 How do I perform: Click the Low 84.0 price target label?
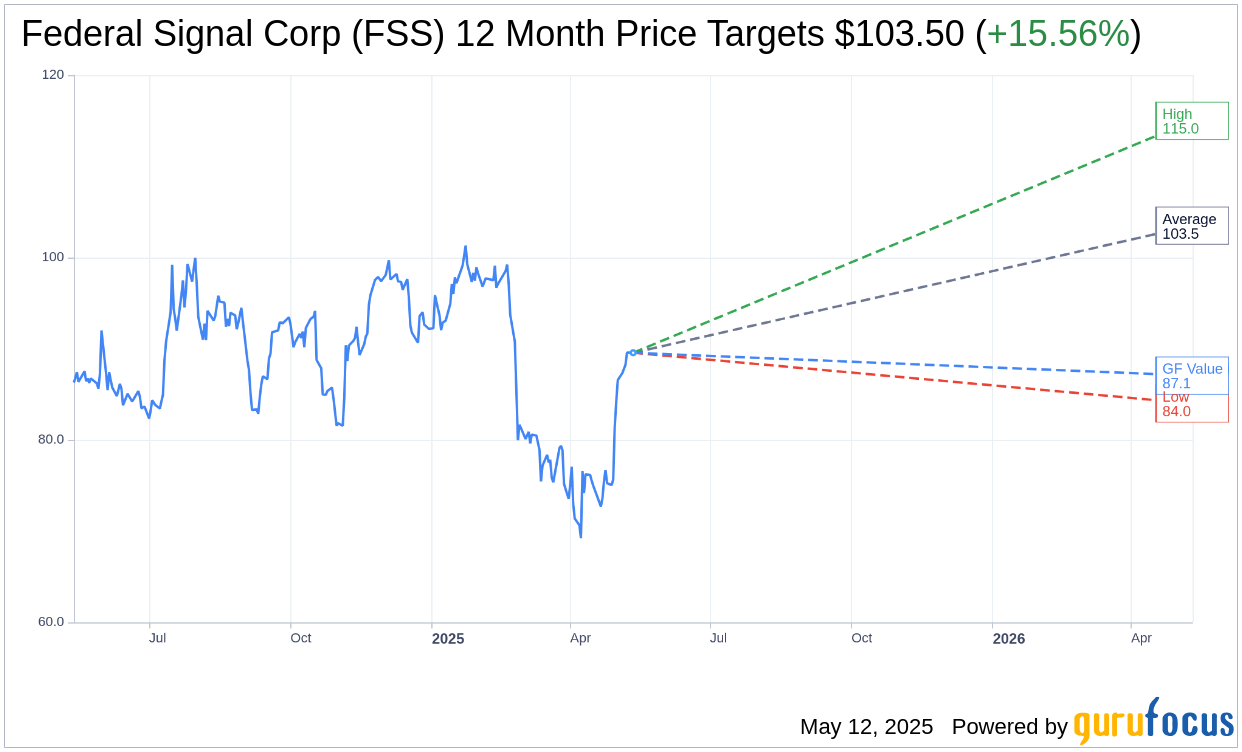pyautogui.click(x=1192, y=405)
